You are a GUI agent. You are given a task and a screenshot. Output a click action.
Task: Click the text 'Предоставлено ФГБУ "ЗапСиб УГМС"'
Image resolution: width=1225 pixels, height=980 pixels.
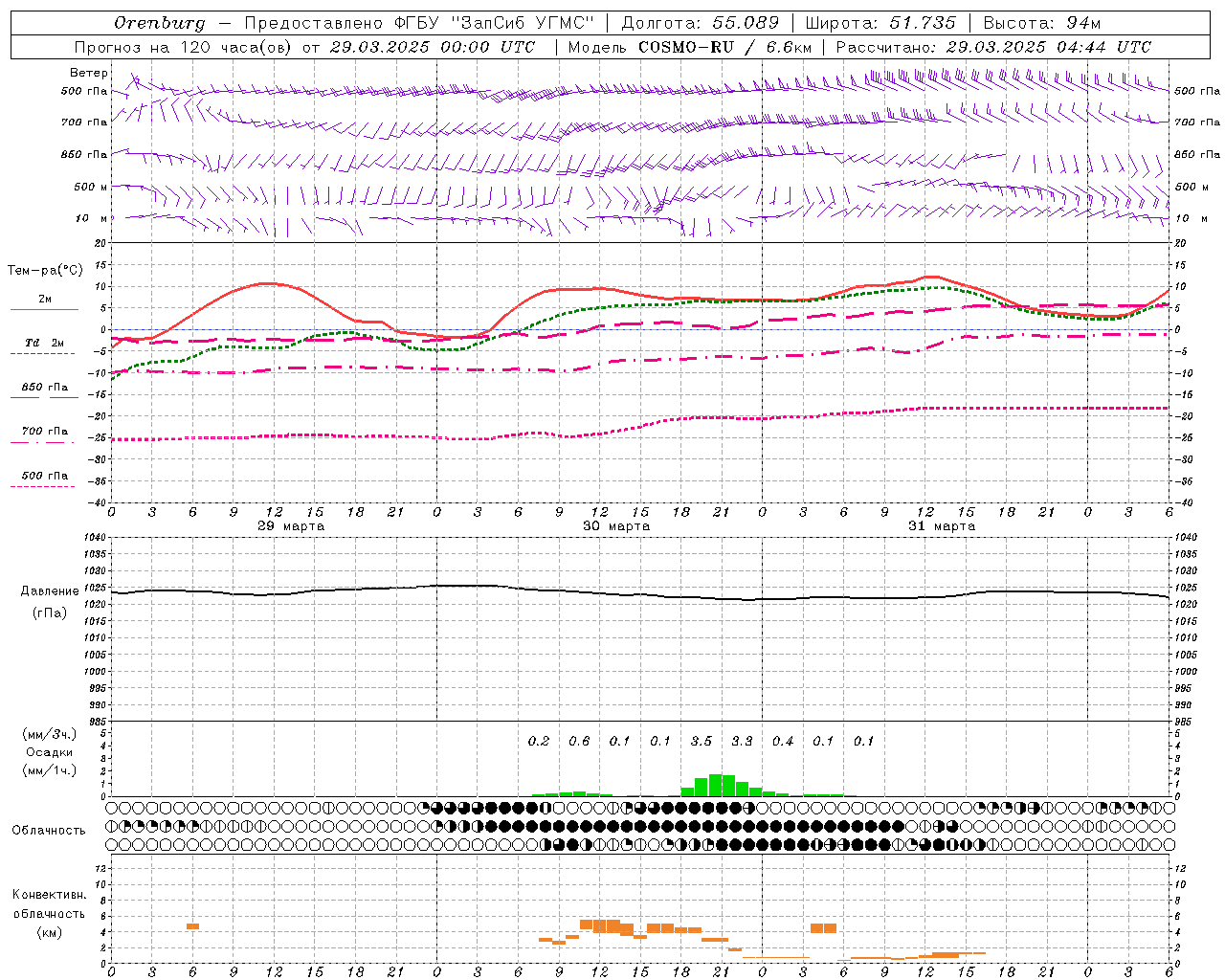pos(419,23)
